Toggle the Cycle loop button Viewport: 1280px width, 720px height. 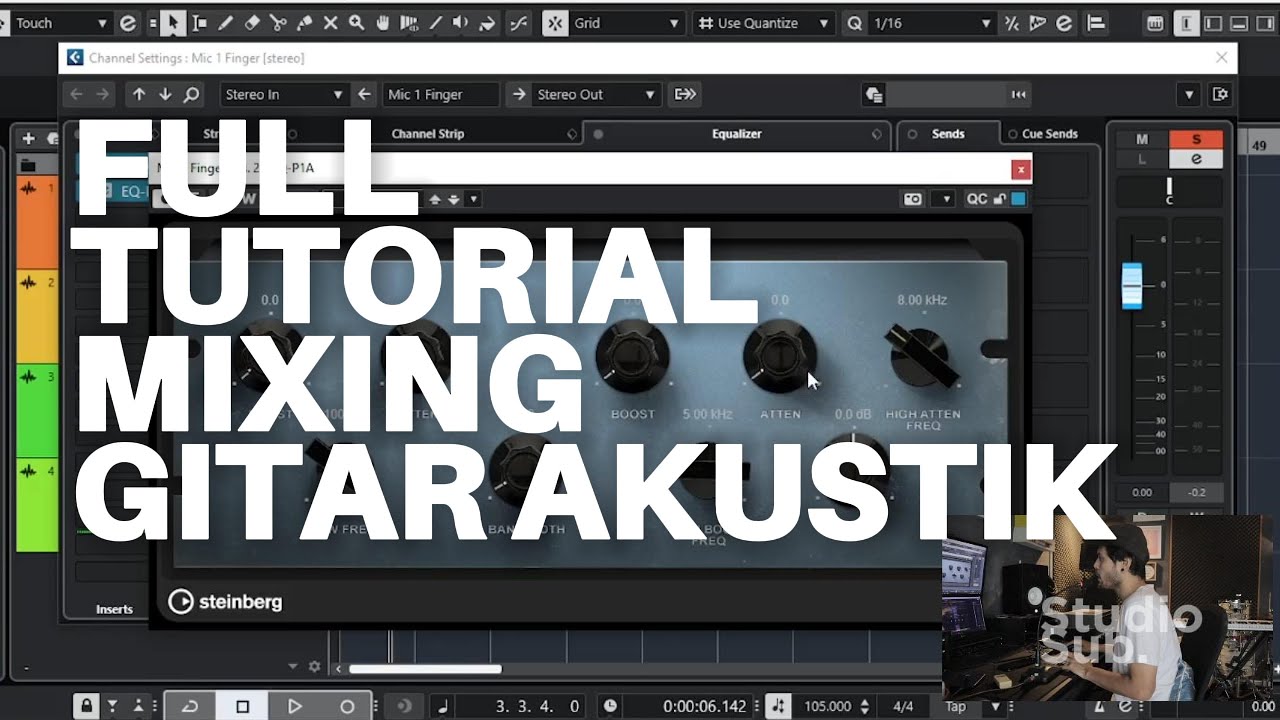(x=190, y=706)
